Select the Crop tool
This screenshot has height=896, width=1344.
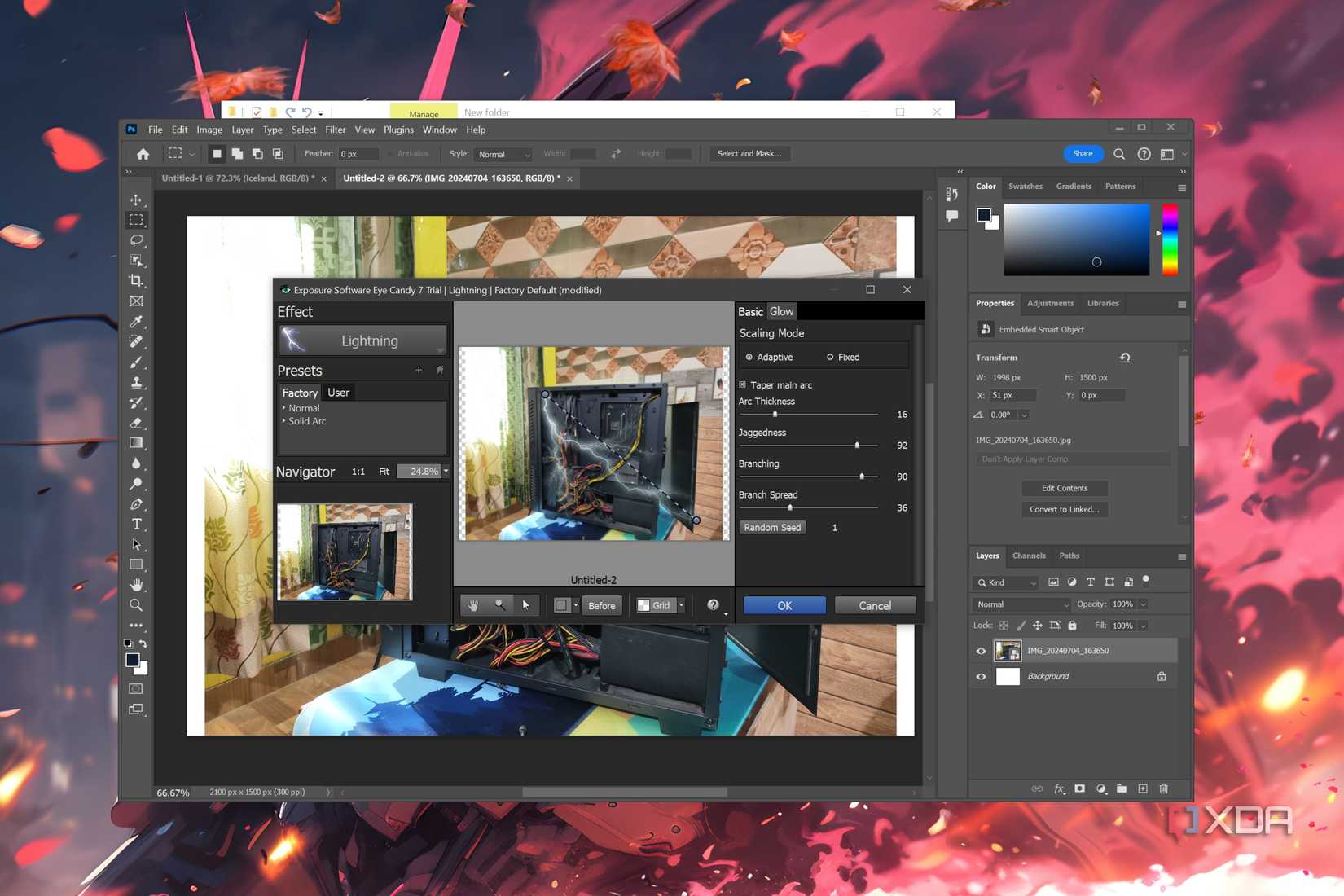point(136,281)
